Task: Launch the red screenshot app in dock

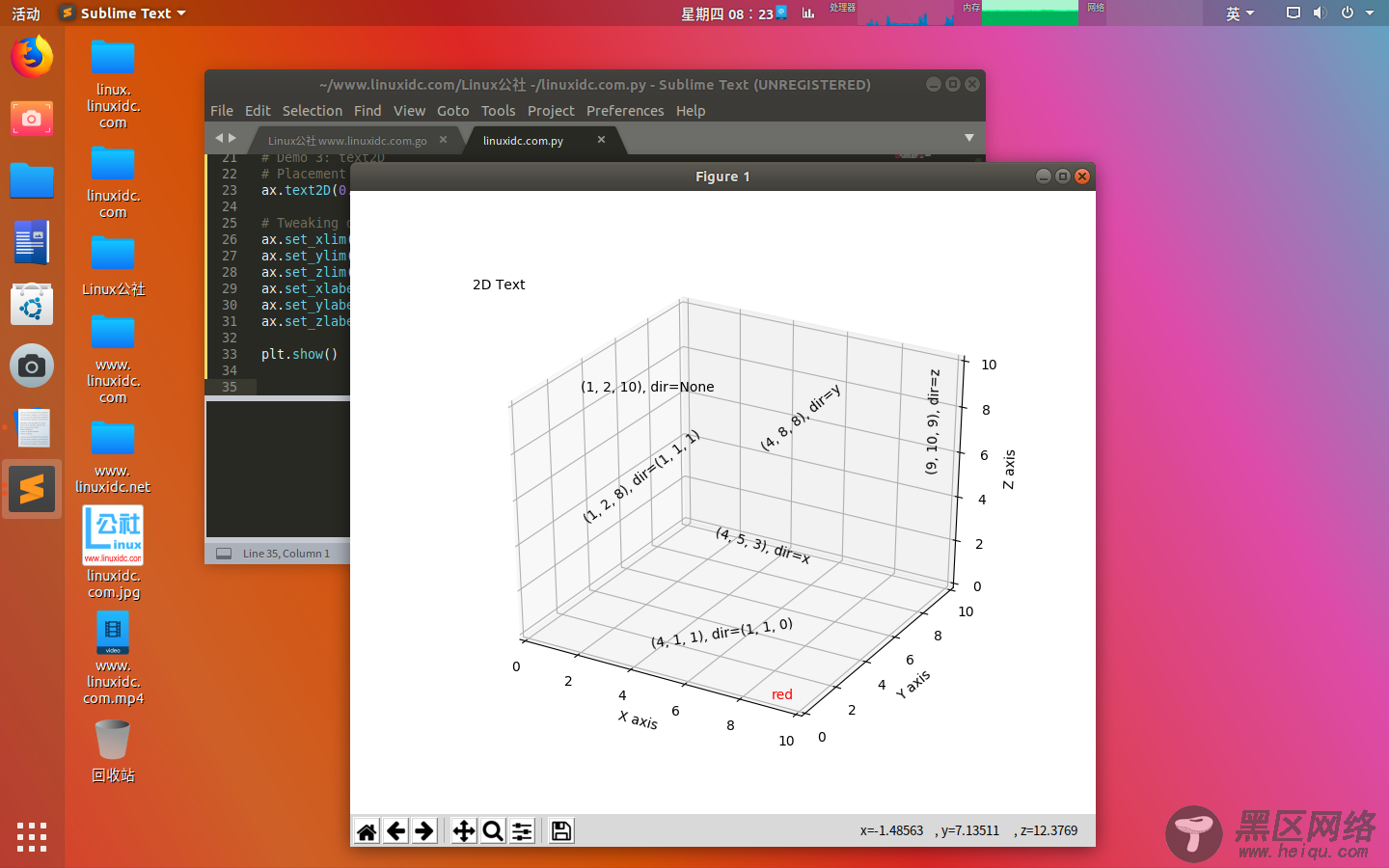Action: point(32,119)
